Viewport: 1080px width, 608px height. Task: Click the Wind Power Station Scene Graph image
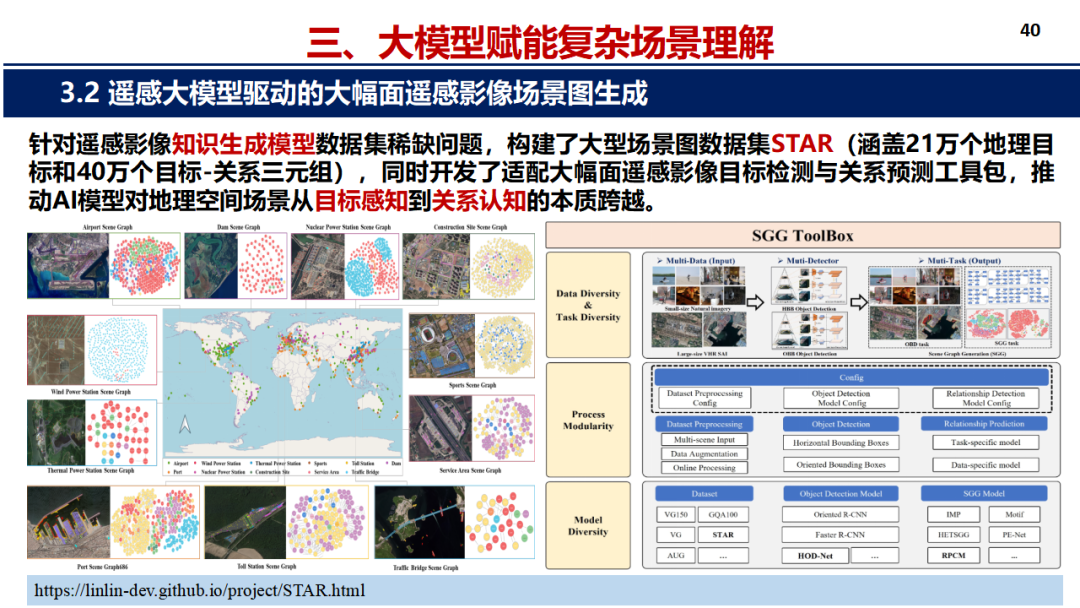92,350
